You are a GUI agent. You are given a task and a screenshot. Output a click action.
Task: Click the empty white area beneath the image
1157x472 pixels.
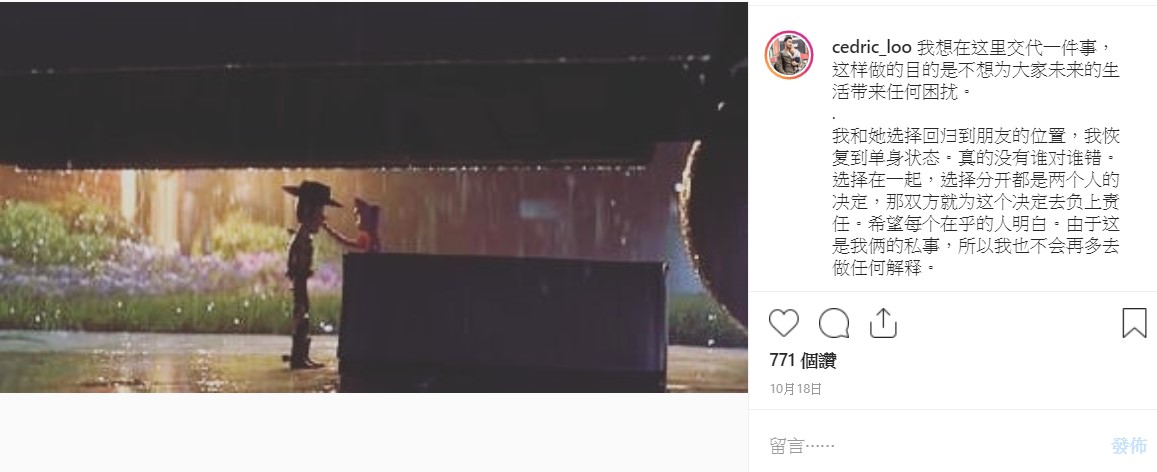373,432
